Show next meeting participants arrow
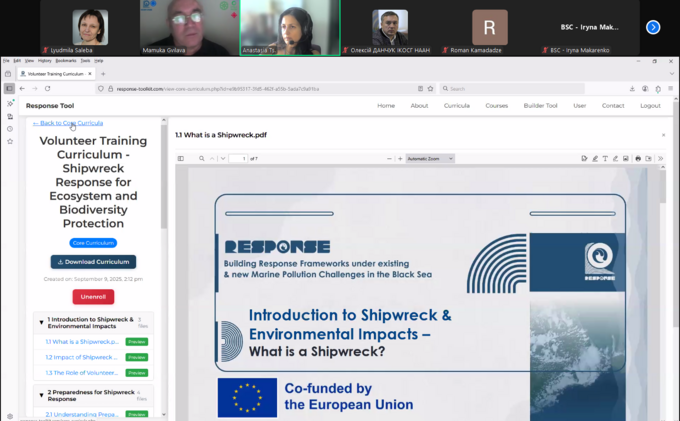The height and width of the screenshot is (421, 680). 653,27
